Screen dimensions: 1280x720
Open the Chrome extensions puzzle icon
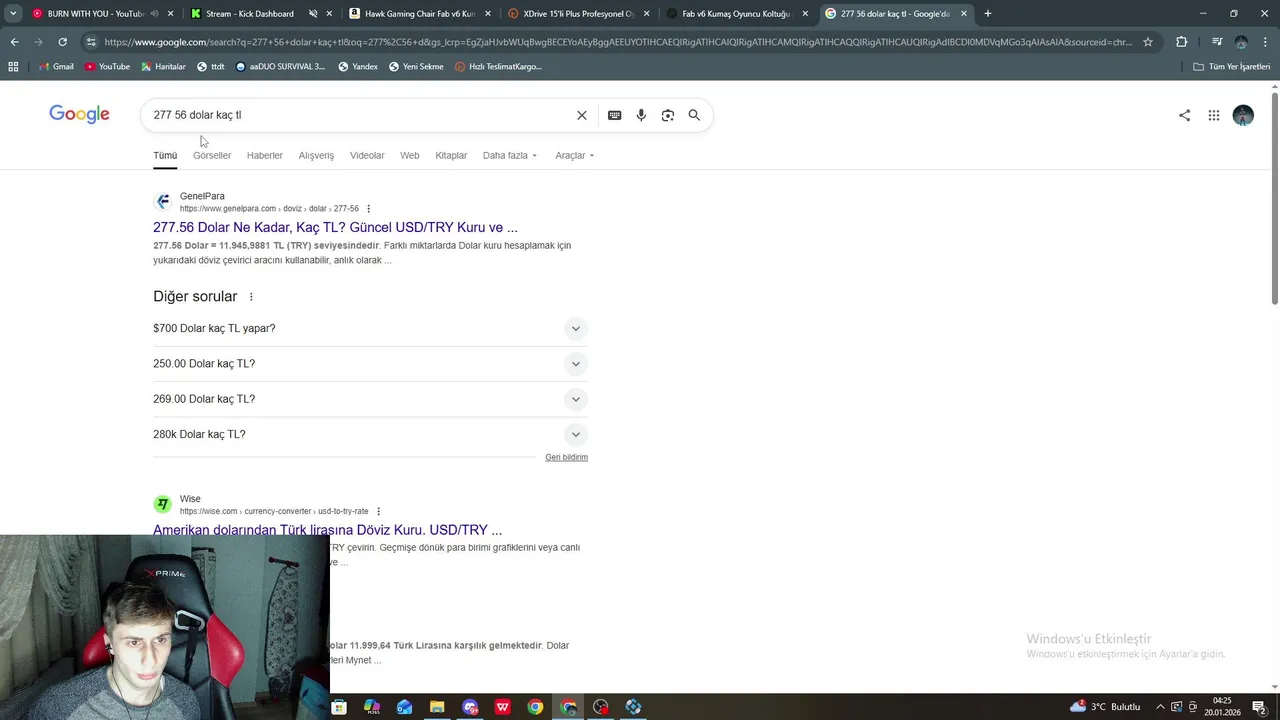pyautogui.click(x=1181, y=42)
